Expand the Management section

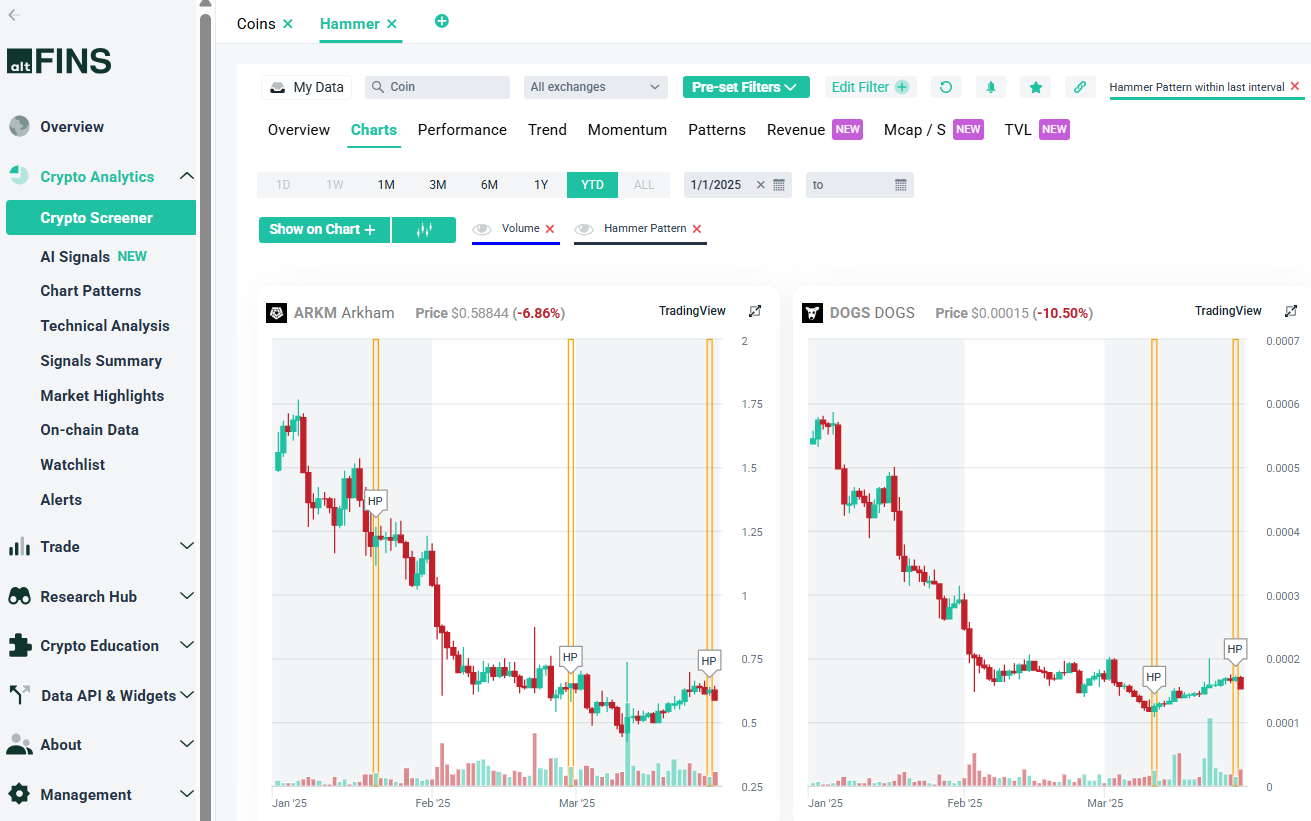pyautogui.click(x=186, y=794)
